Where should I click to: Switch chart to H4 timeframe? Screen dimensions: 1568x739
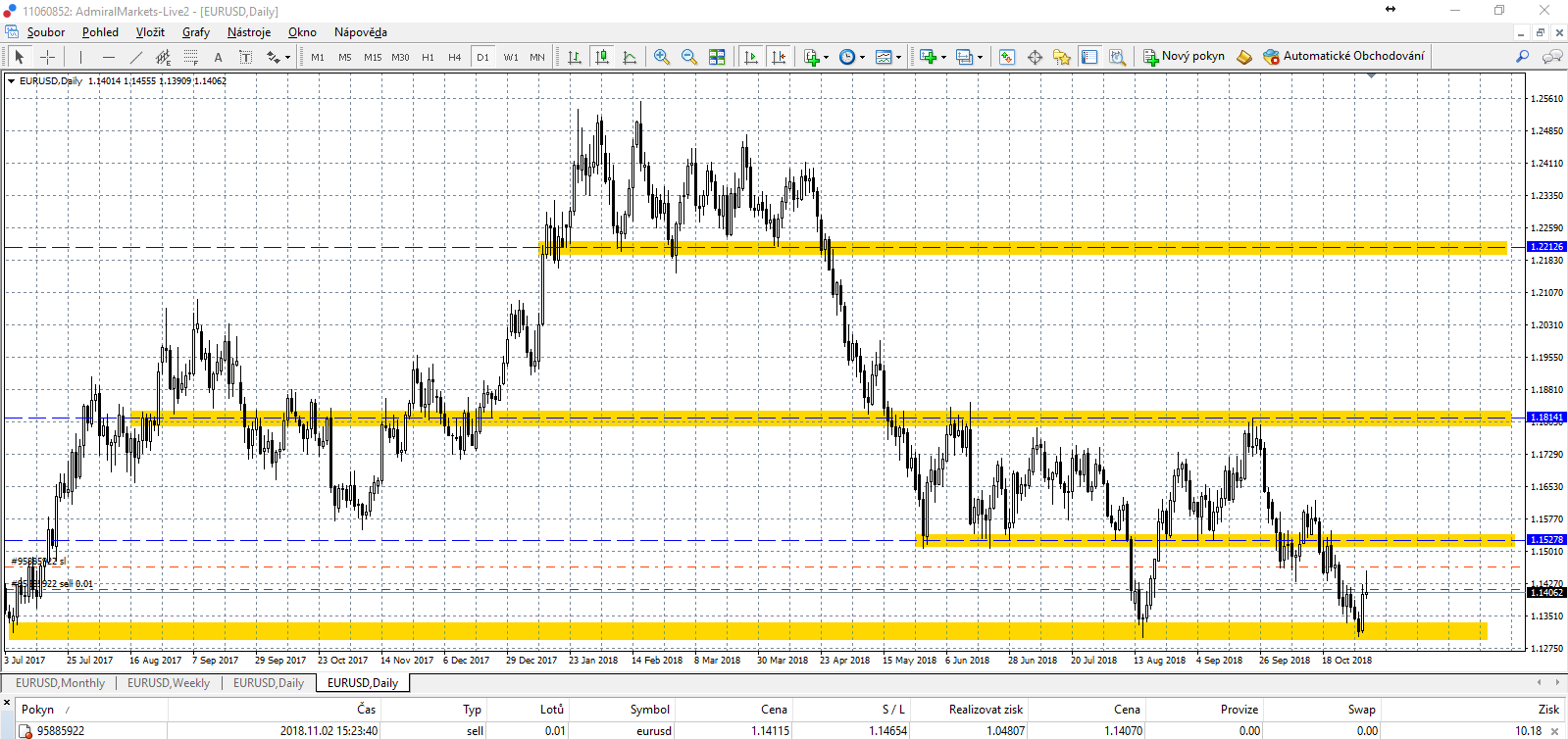[x=455, y=57]
